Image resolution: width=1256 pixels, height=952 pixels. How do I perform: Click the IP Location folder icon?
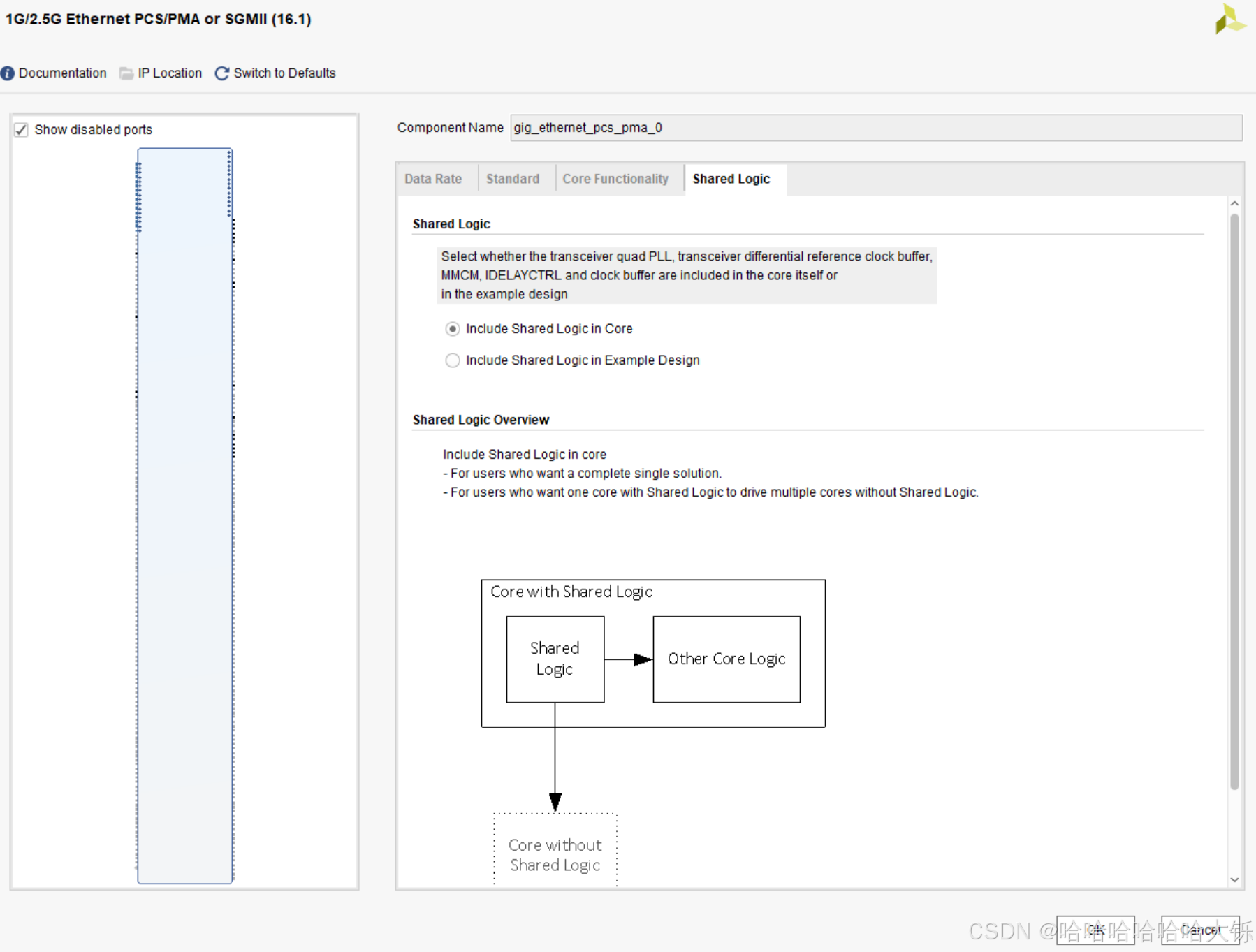pyautogui.click(x=126, y=73)
